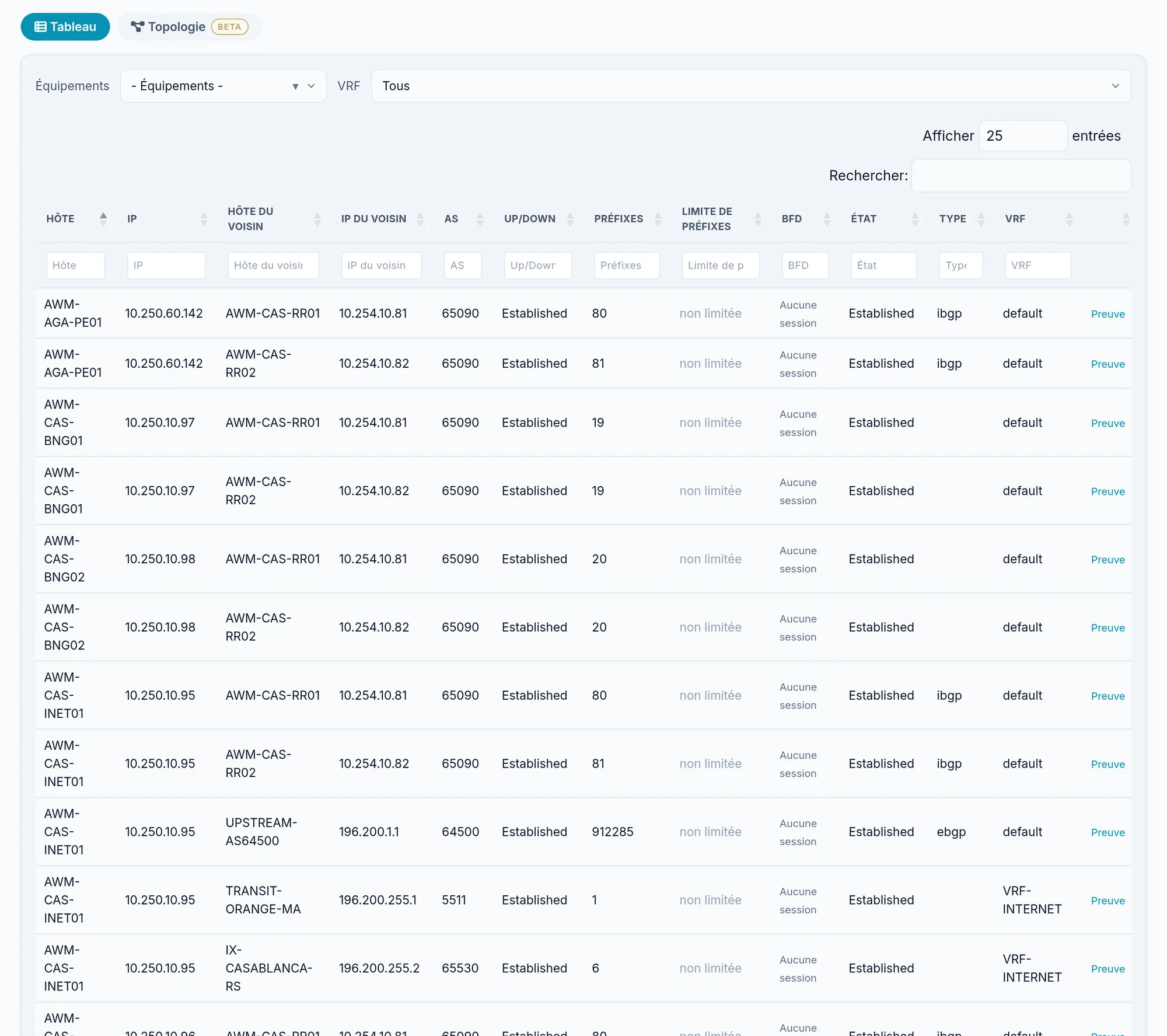1167x1036 pixels.
Task: Sort by ÉTAT column arrows
Action: 915,219
